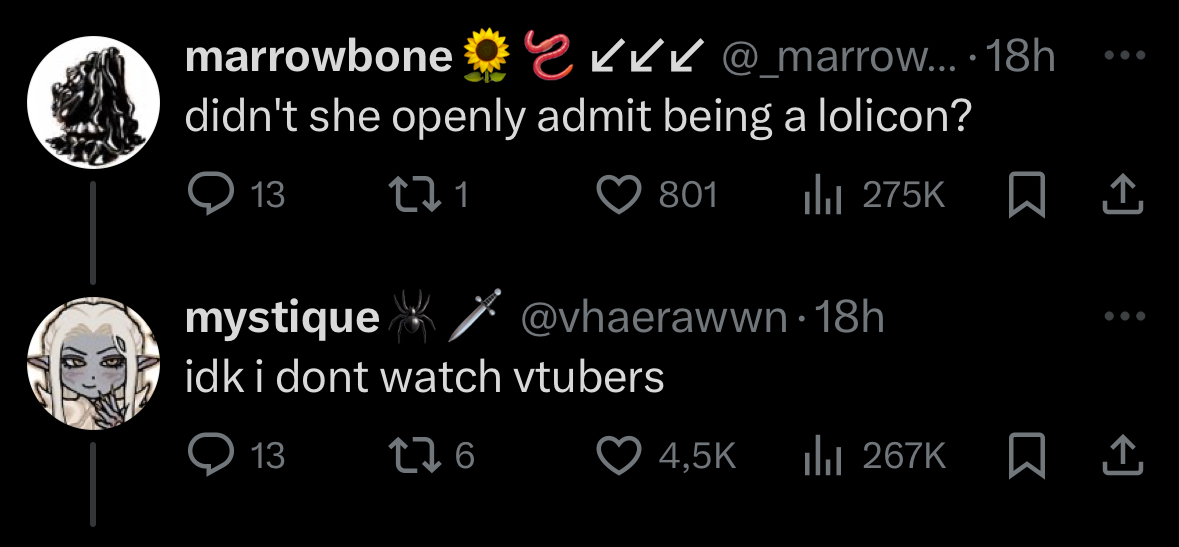Reply to marrowbone's tweet via comment icon
Screen dimensions: 1179x547
point(205,195)
